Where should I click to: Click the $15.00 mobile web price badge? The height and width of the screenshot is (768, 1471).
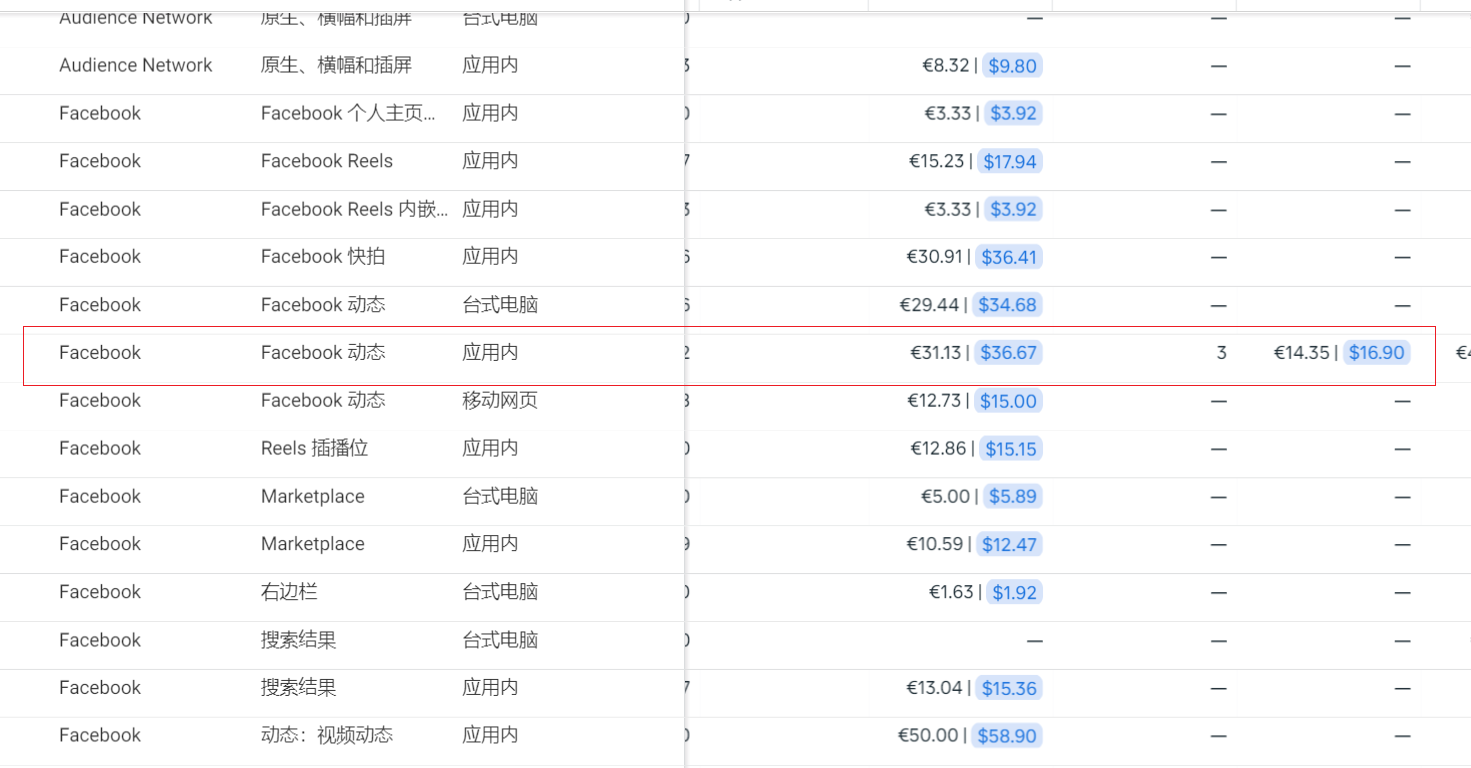(x=1008, y=401)
